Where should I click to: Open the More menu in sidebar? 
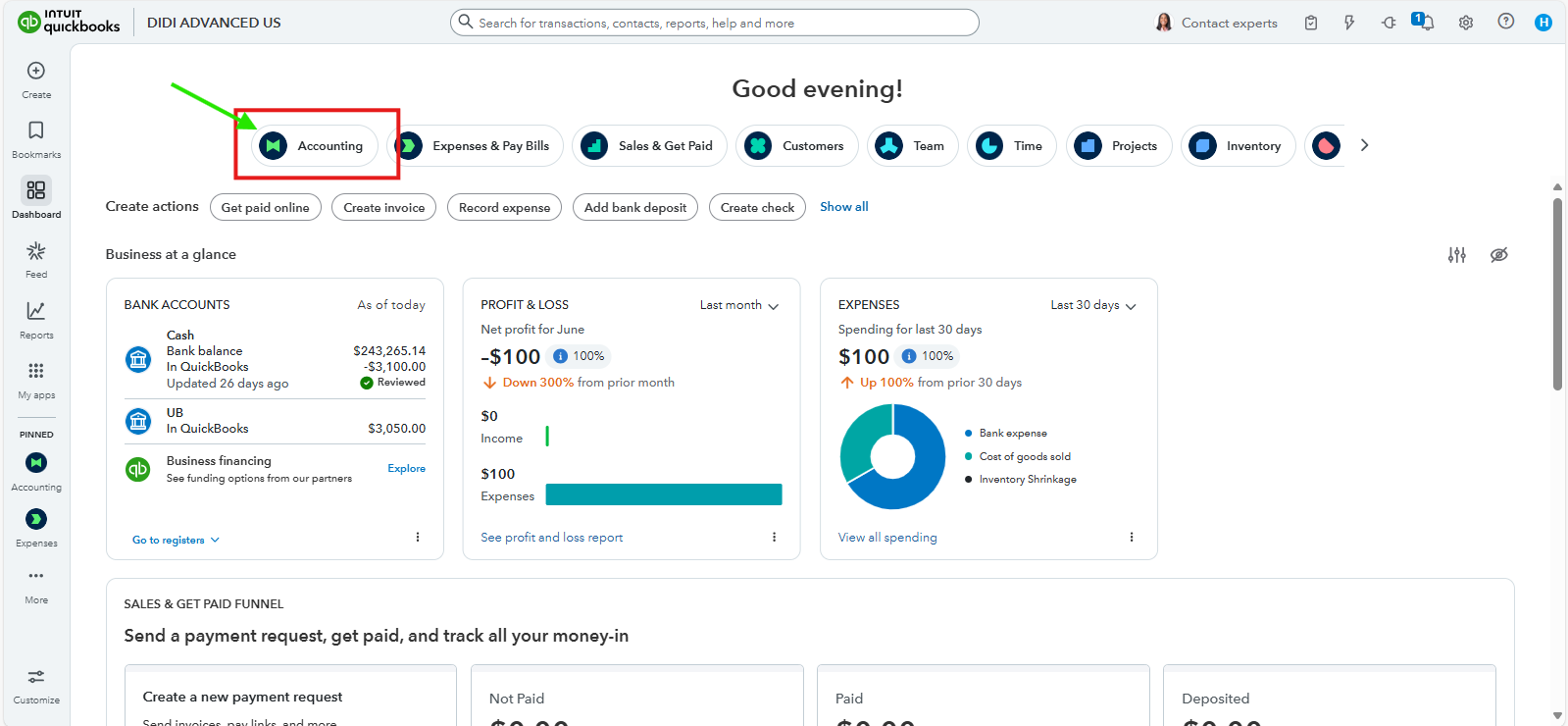point(36,586)
